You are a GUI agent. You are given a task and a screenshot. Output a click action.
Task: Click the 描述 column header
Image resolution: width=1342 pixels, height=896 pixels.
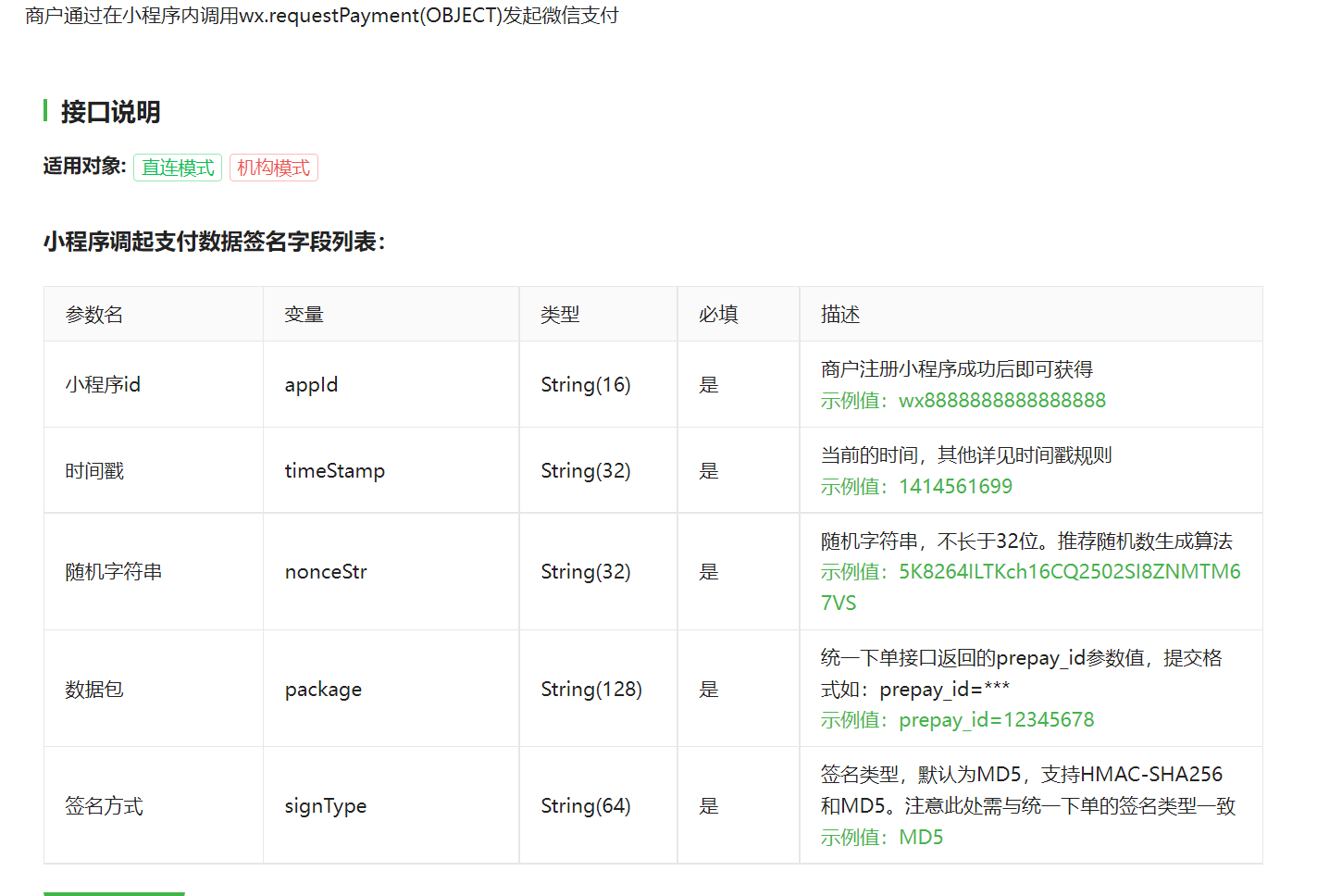pyautogui.click(x=839, y=314)
